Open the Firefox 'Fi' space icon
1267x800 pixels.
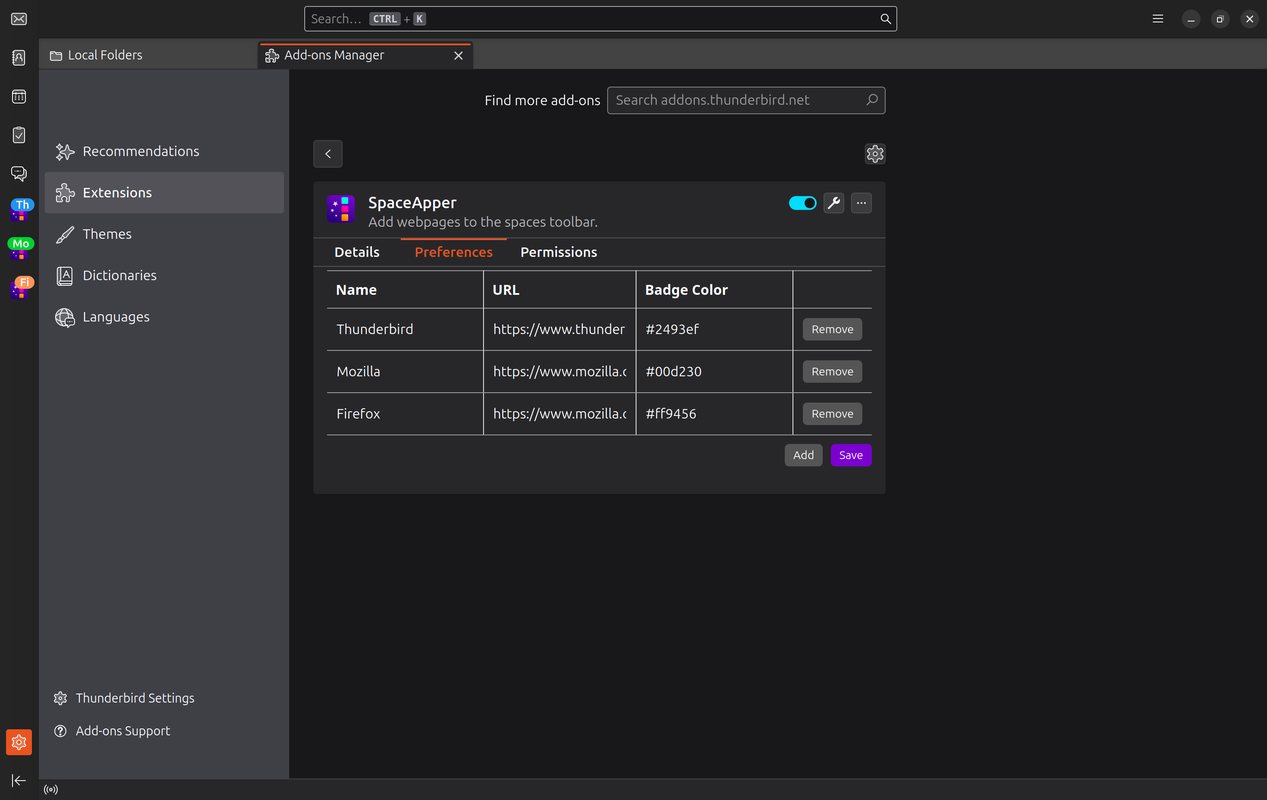coord(19,288)
